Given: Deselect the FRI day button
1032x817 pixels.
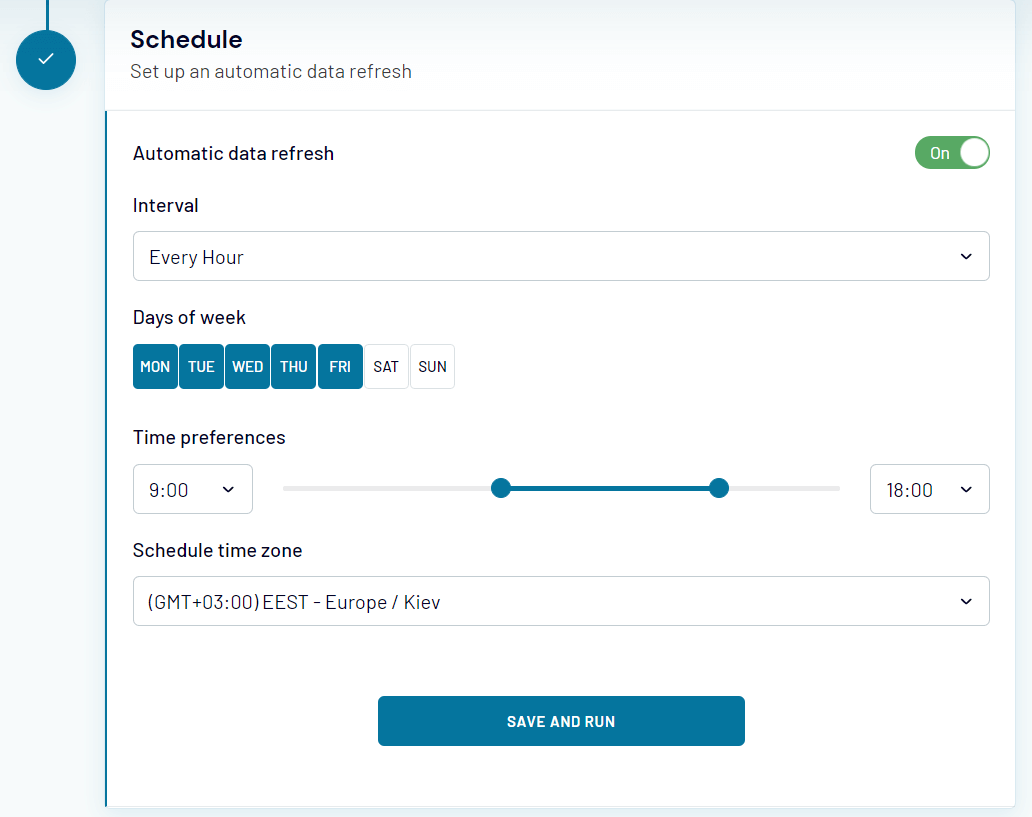Looking at the screenshot, I should (x=340, y=367).
